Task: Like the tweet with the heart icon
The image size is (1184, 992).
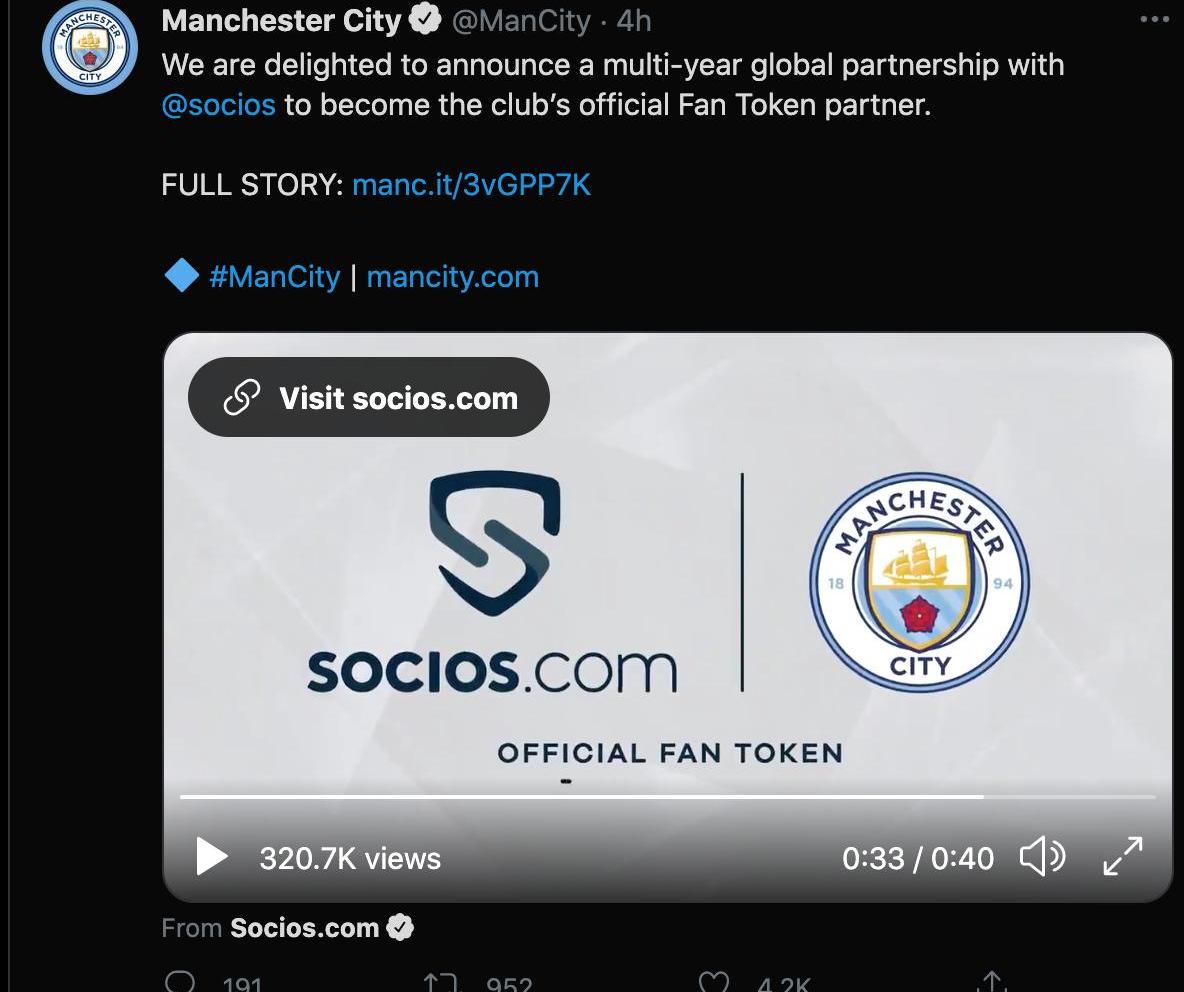Action: 714,982
